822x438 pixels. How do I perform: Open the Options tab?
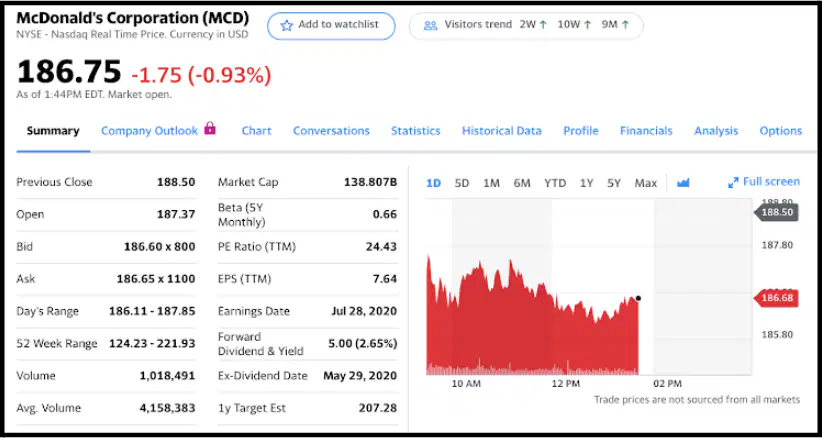781,131
